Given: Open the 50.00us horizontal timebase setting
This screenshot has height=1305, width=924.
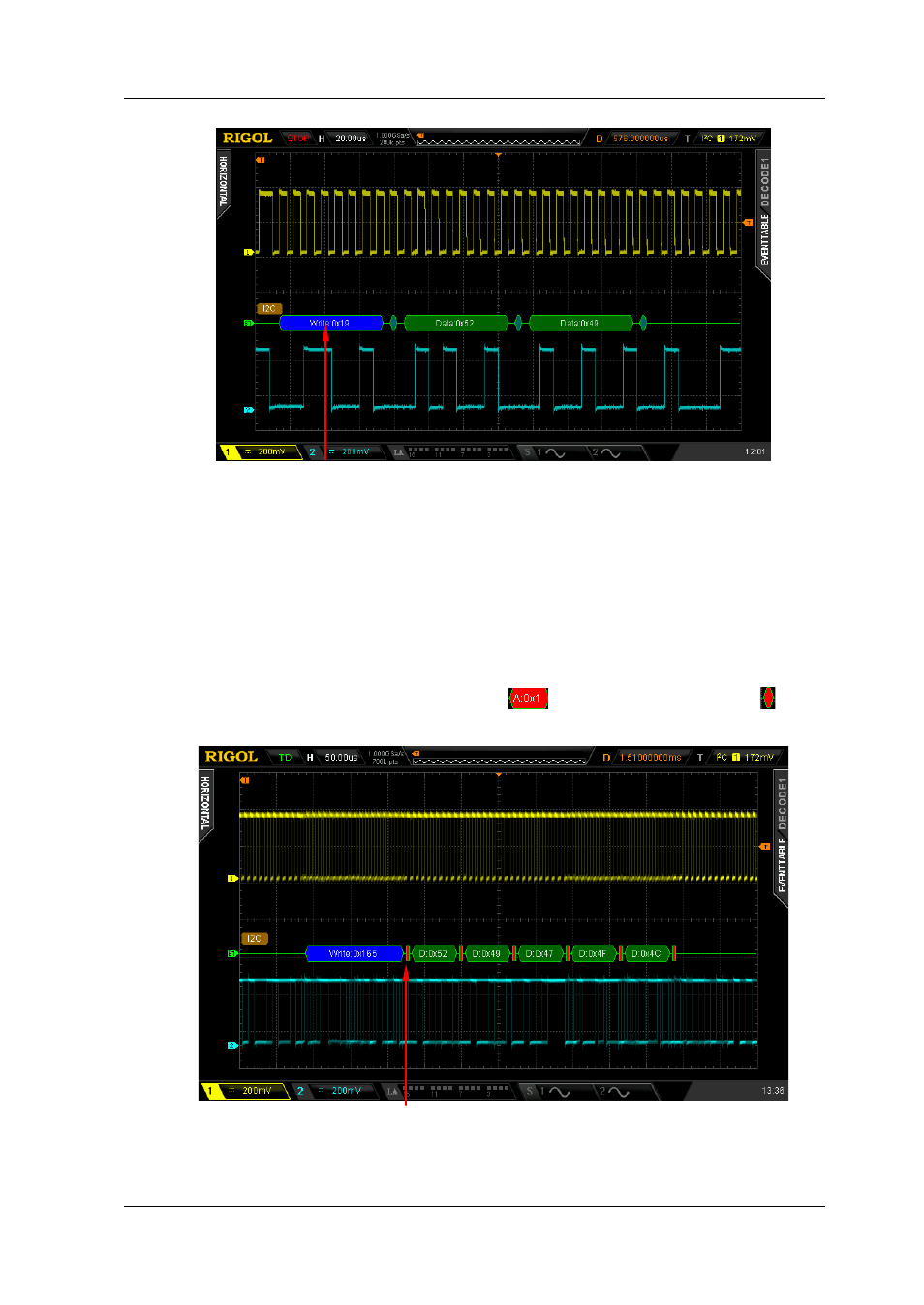Looking at the screenshot, I should (341, 758).
